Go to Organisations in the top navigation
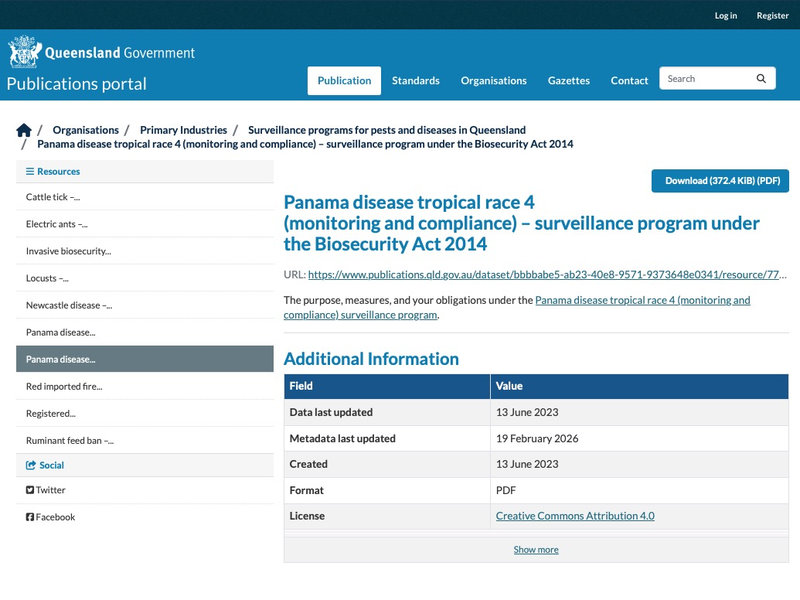Viewport: 800px width, 600px height. [x=493, y=81]
